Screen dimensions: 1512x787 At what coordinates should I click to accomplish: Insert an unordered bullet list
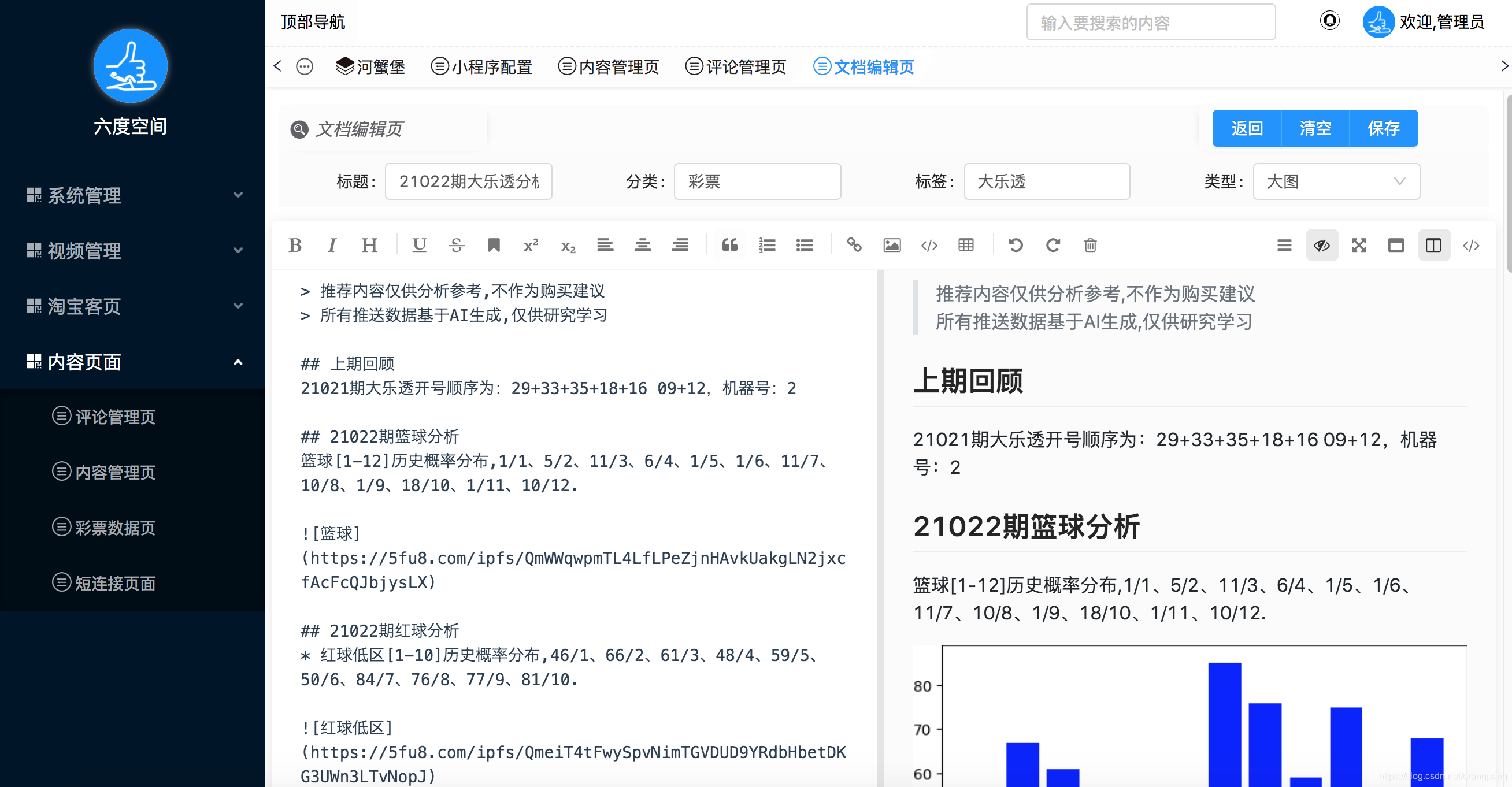805,246
